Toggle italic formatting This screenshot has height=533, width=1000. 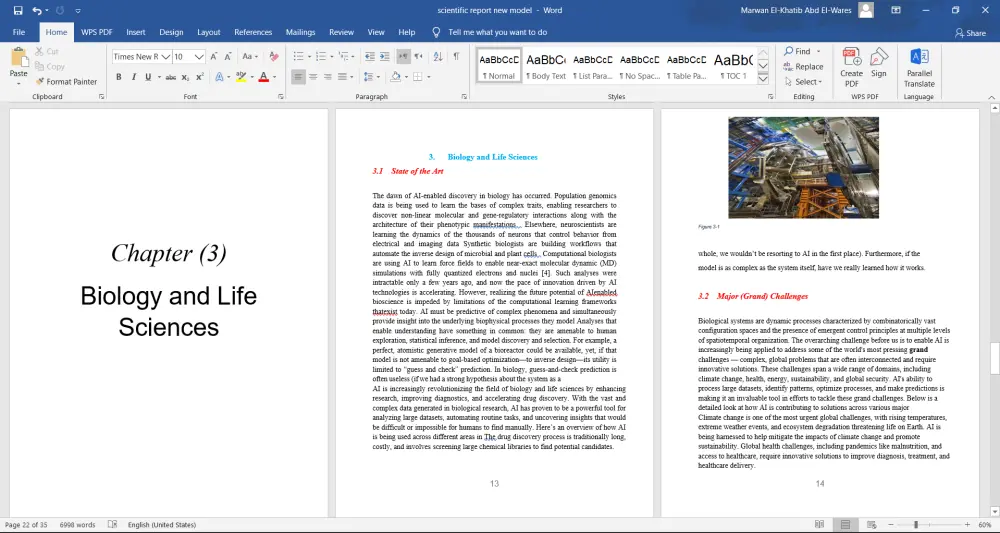(x=133, y=77)
